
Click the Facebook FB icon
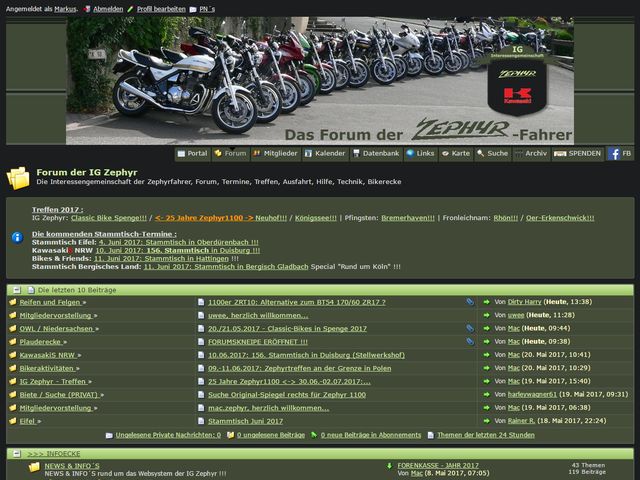[x=620, y=153]
